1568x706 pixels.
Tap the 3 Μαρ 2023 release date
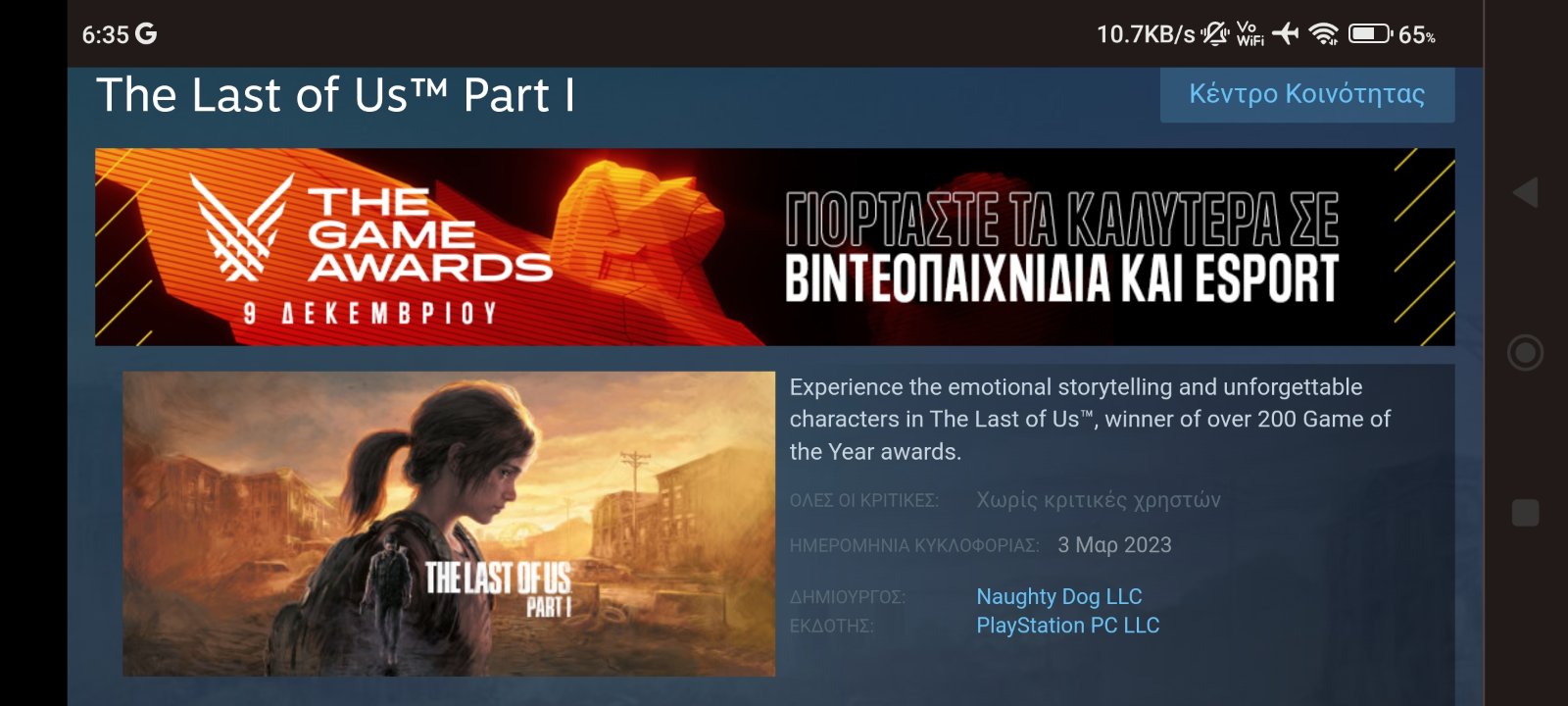pos(1114,545)
